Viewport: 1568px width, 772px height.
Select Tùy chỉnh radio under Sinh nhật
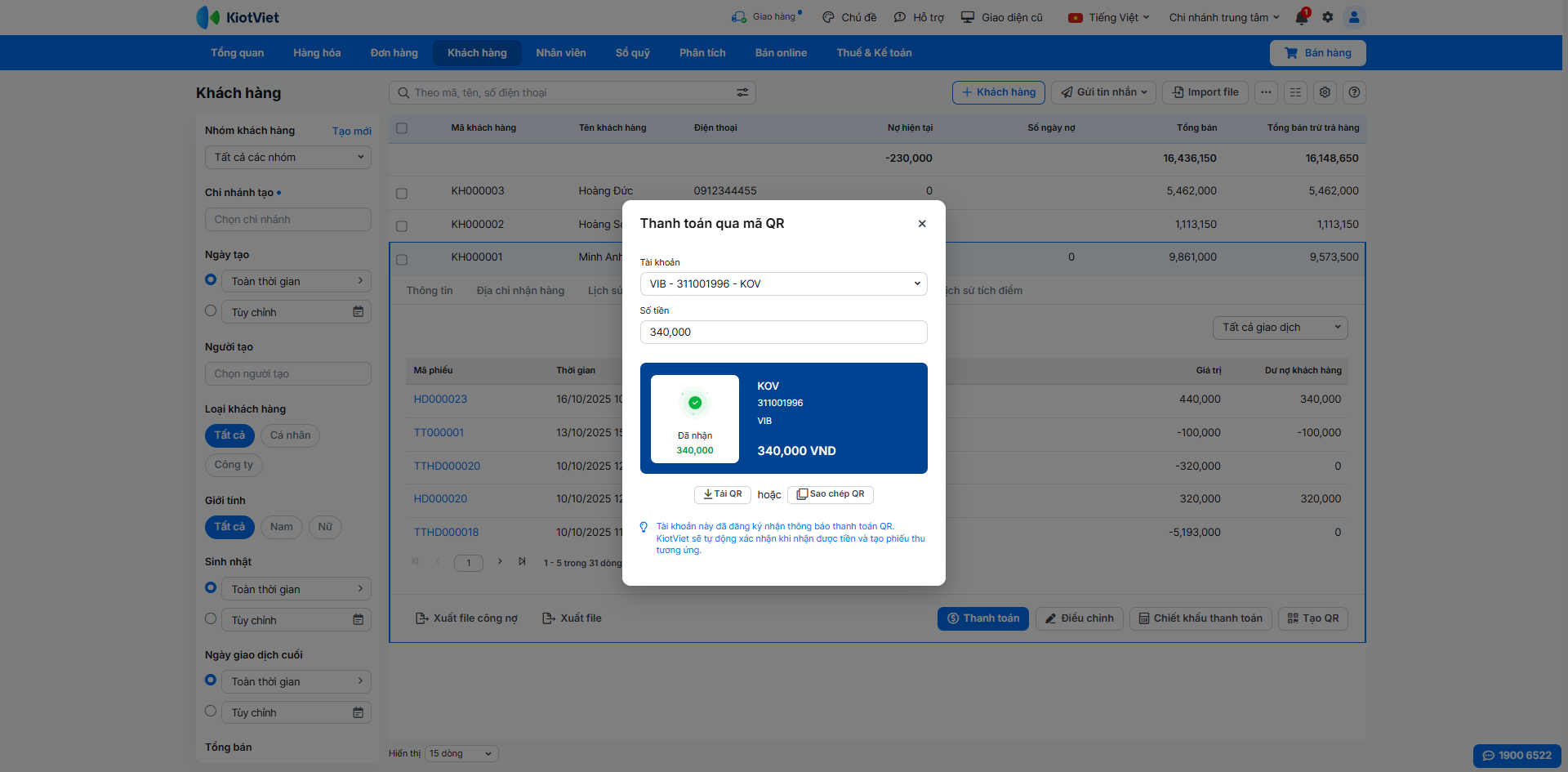(211, 619)
